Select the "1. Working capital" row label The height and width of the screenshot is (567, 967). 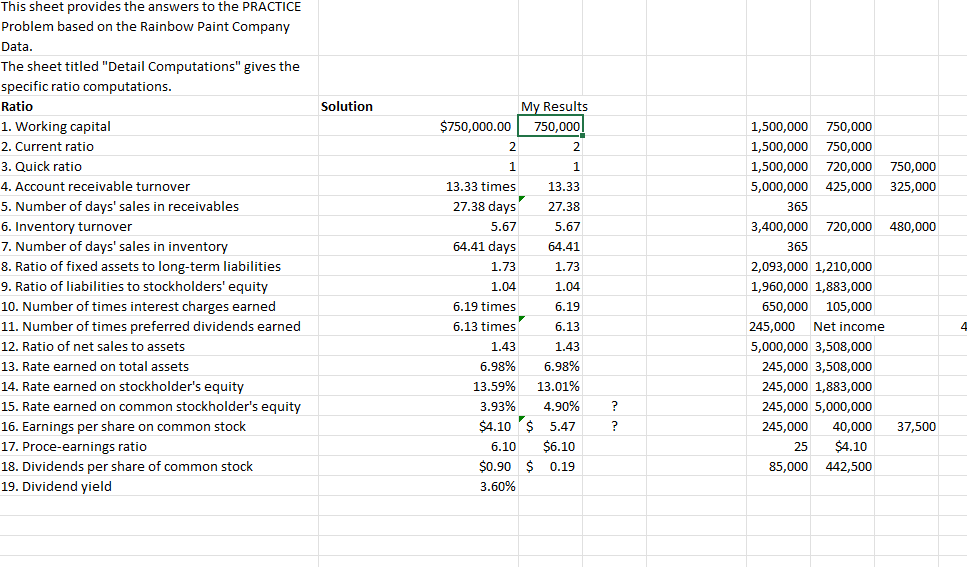point(159,126)
